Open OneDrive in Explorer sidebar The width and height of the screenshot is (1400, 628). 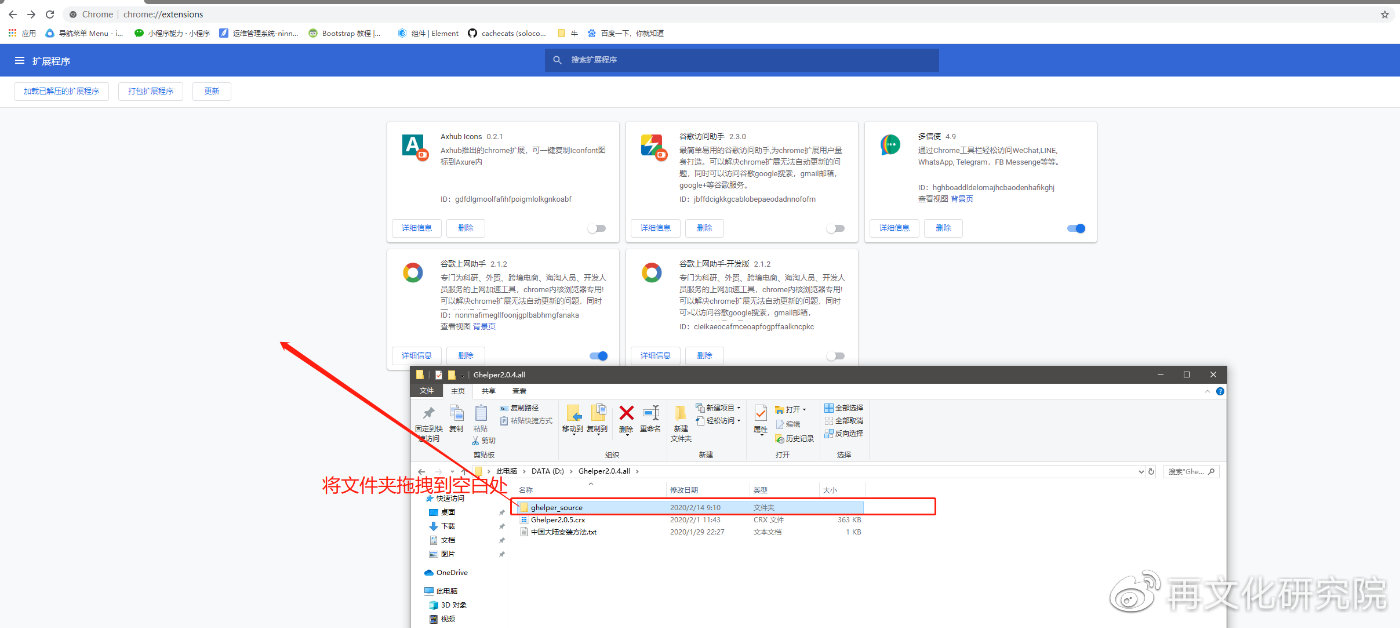446,573
